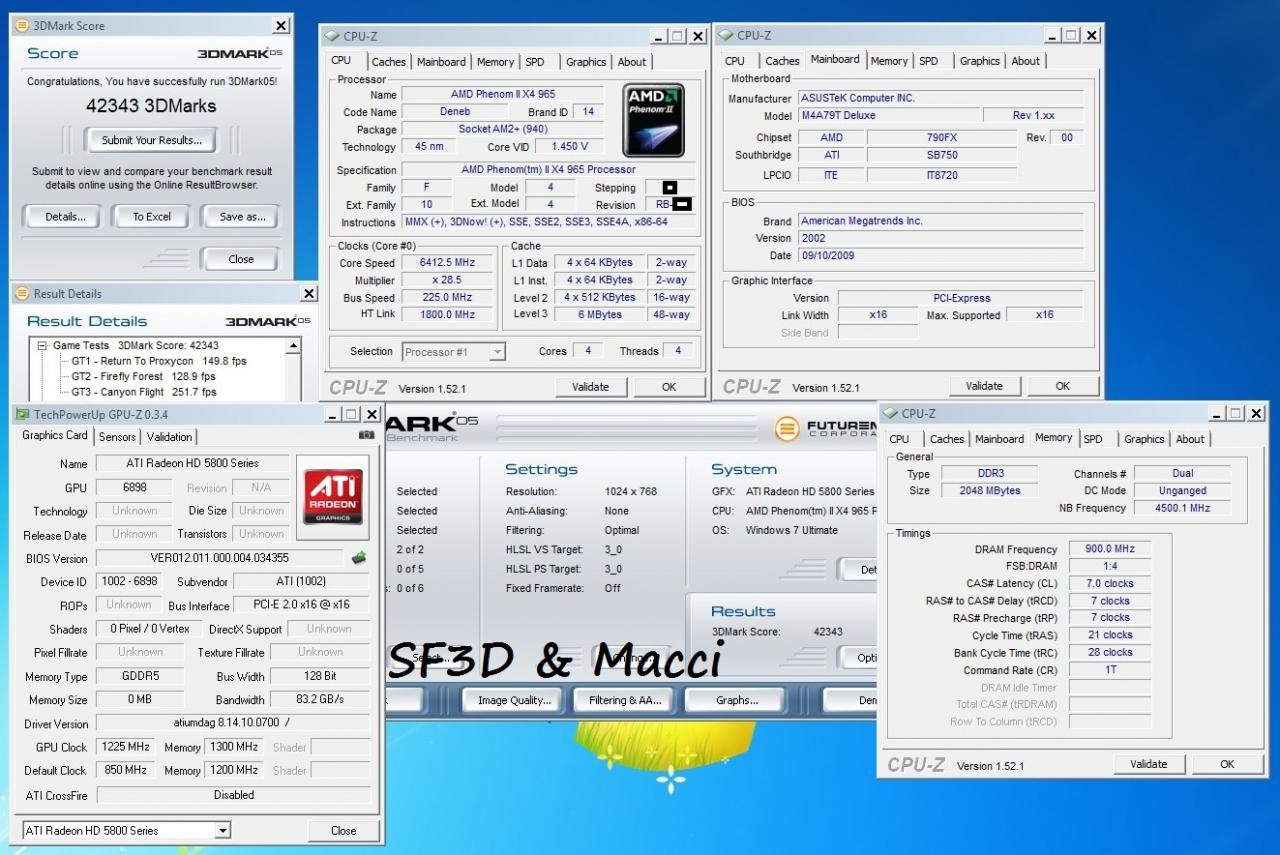This screenshot has width=1280, height=855.
Task: Open the Validation tab in GPU-Z
Action: 169,437
